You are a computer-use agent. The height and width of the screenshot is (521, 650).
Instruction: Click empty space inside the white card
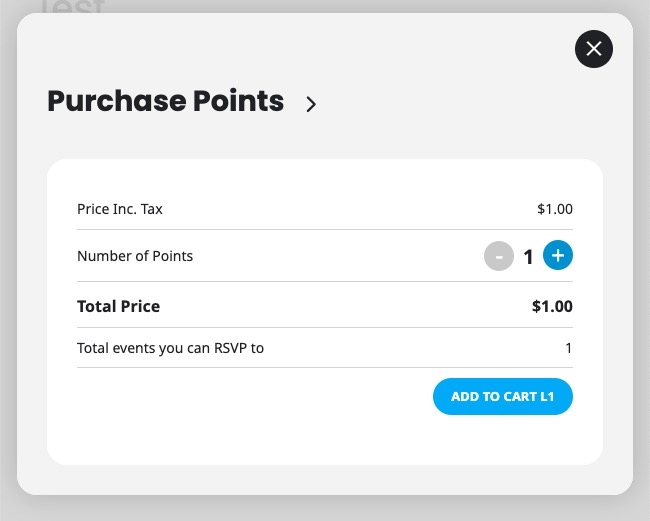tap(250, 420)
